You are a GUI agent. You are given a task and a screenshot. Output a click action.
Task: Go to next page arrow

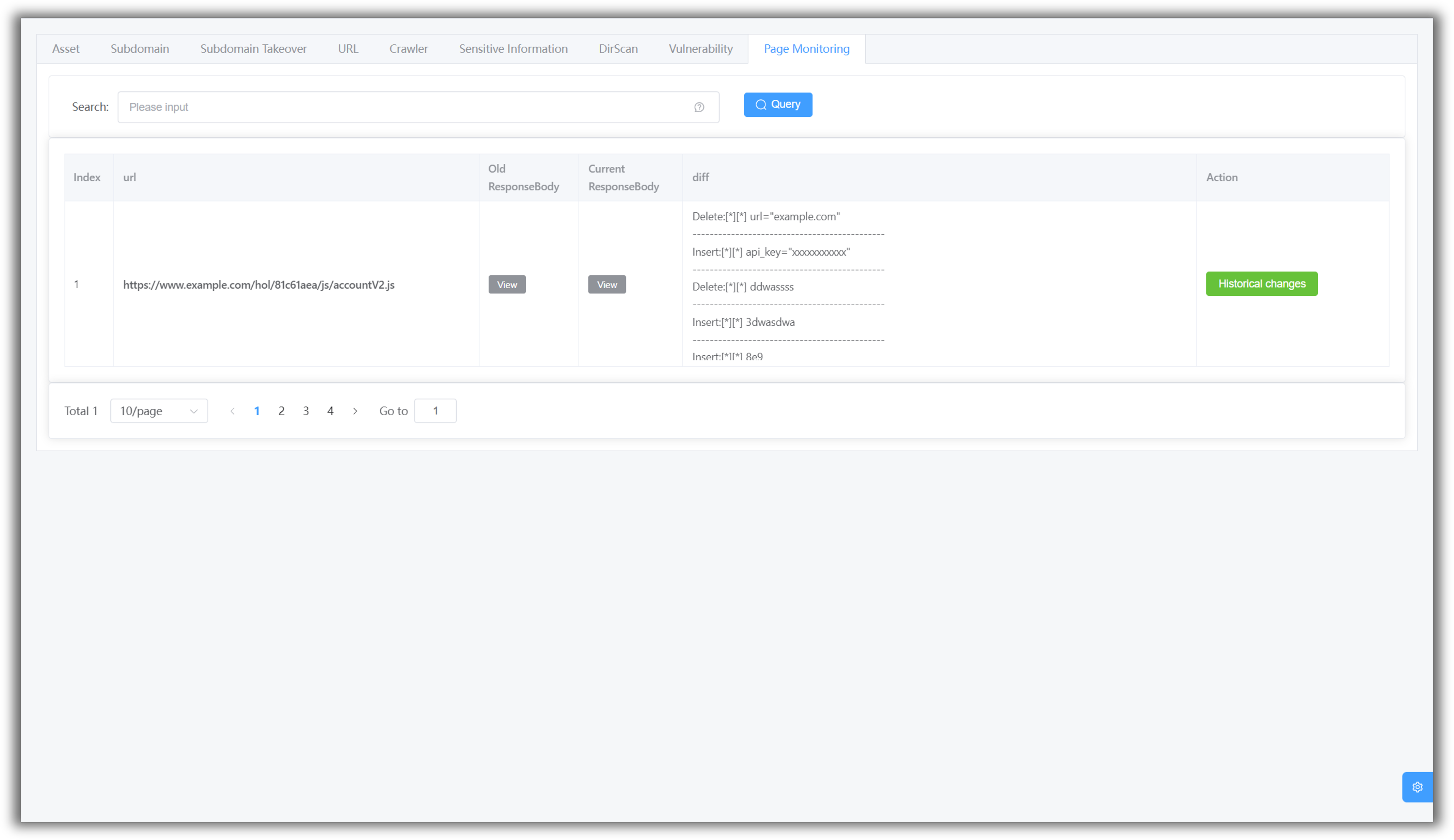coord(355,411)
